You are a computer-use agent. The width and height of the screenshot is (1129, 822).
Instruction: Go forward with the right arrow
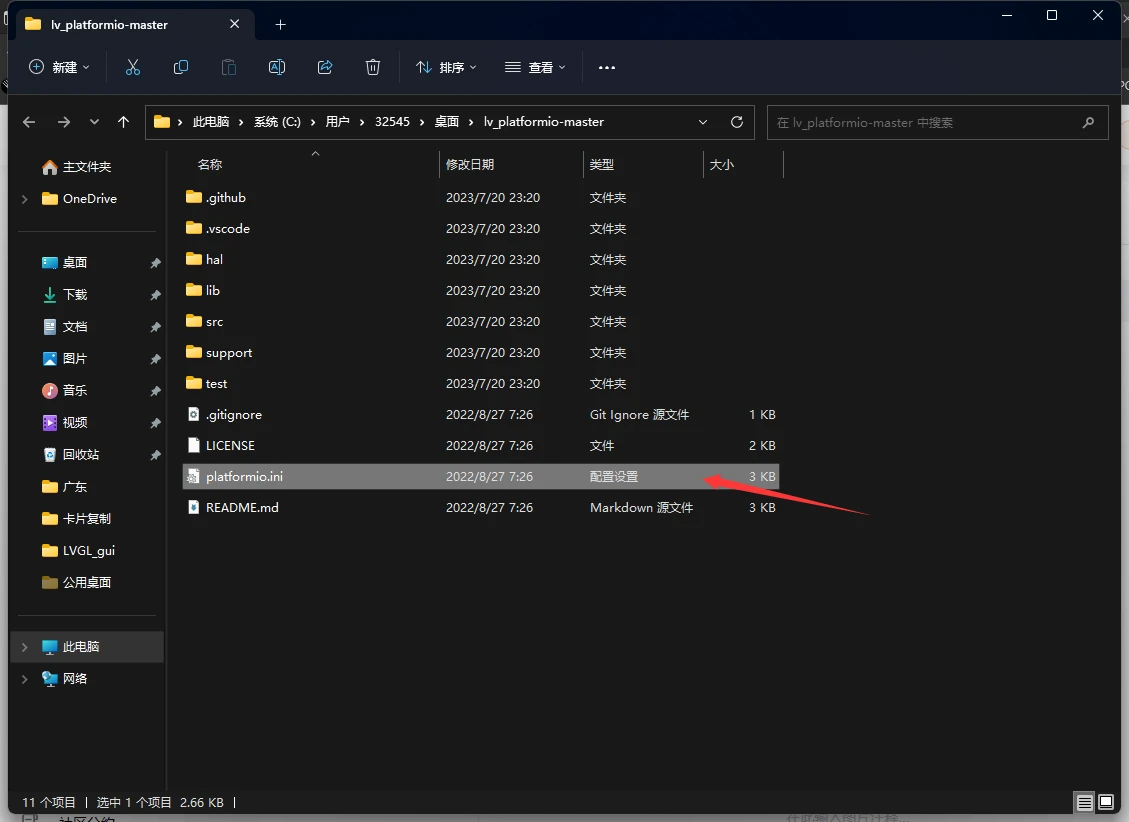pyautogui.click(x=64, y=122)
